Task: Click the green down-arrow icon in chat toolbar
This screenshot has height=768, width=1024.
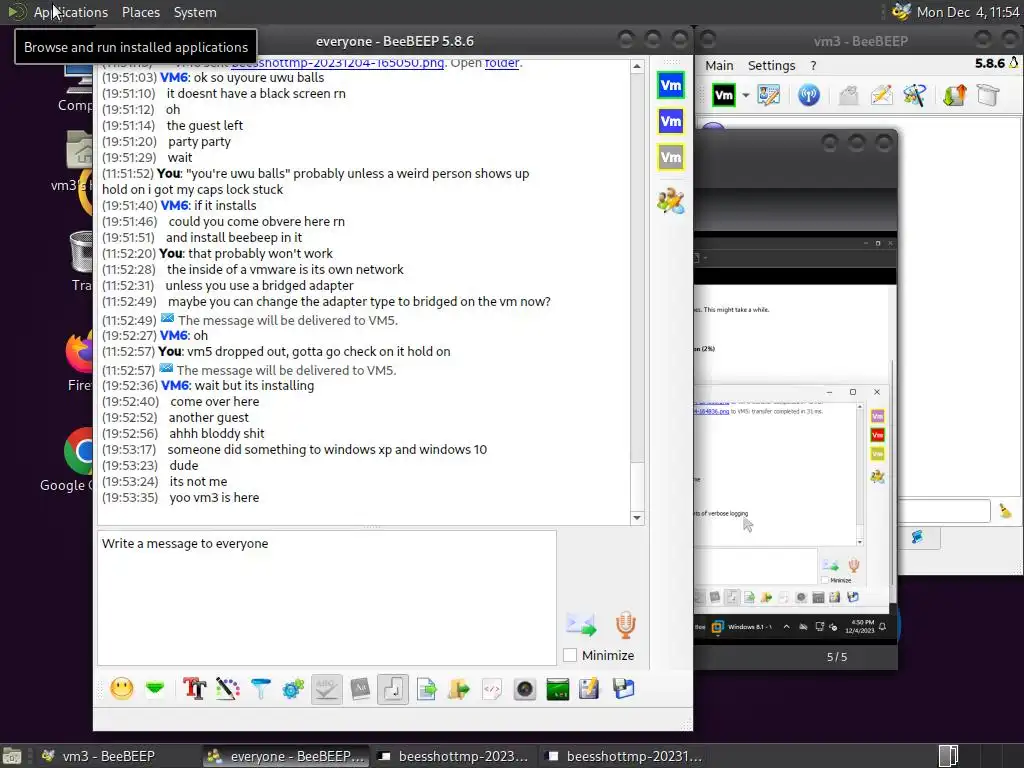Action: tap(155, 688)
